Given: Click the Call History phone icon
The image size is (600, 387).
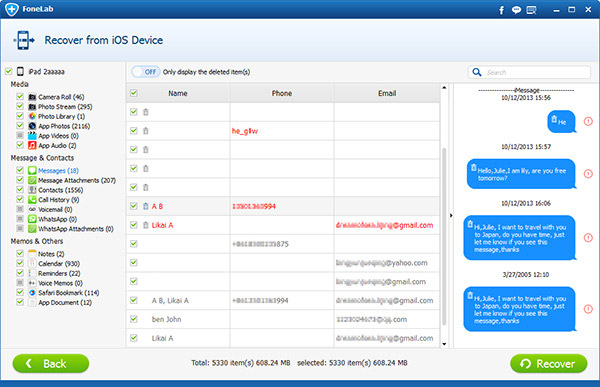Looking at the screenshot, I should click(x=32, y=199).
